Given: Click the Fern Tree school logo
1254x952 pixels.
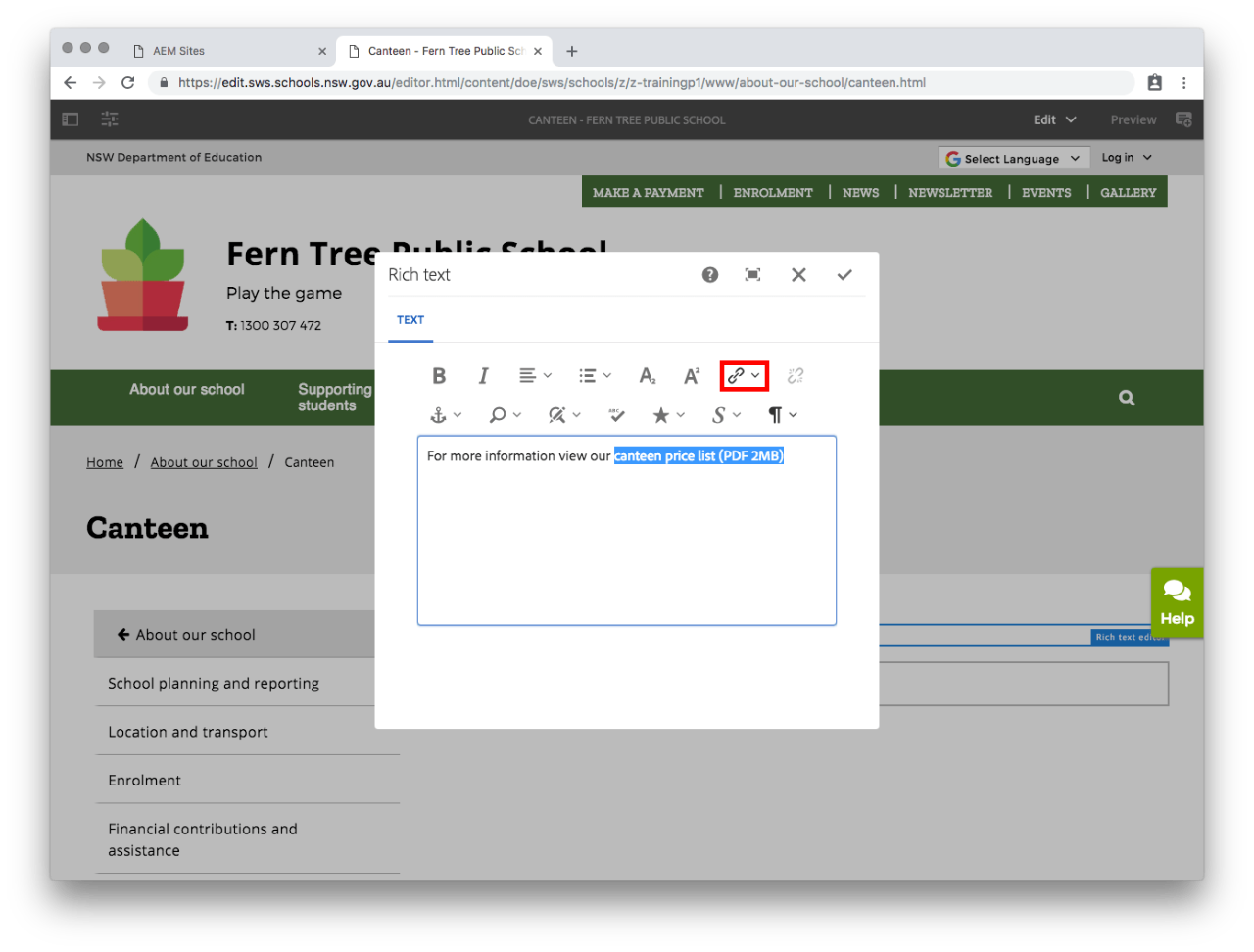Looking at the screenshot, I should pyautogui.click(x=143, y=275).
